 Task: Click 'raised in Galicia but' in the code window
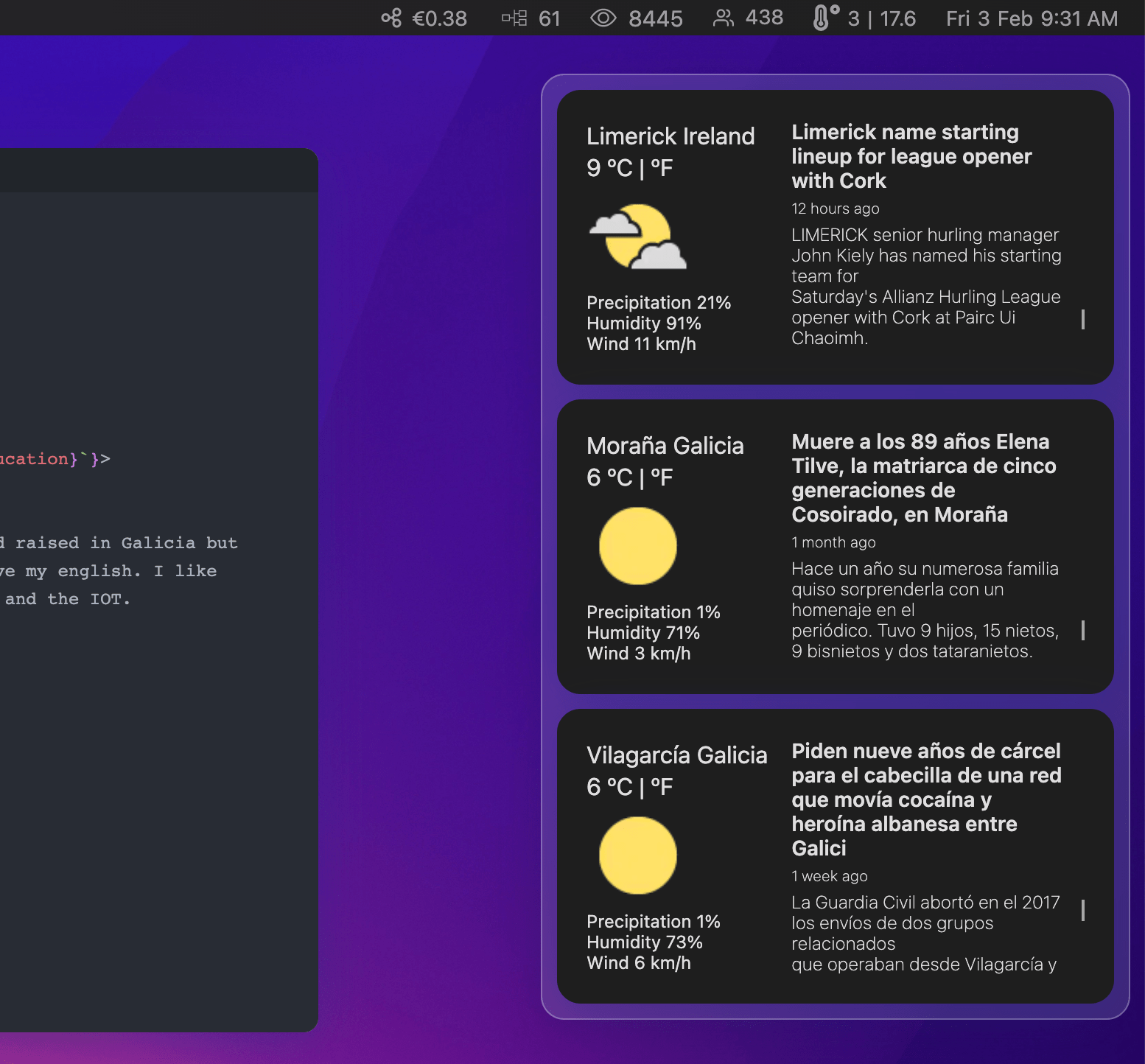pos(126,543)
